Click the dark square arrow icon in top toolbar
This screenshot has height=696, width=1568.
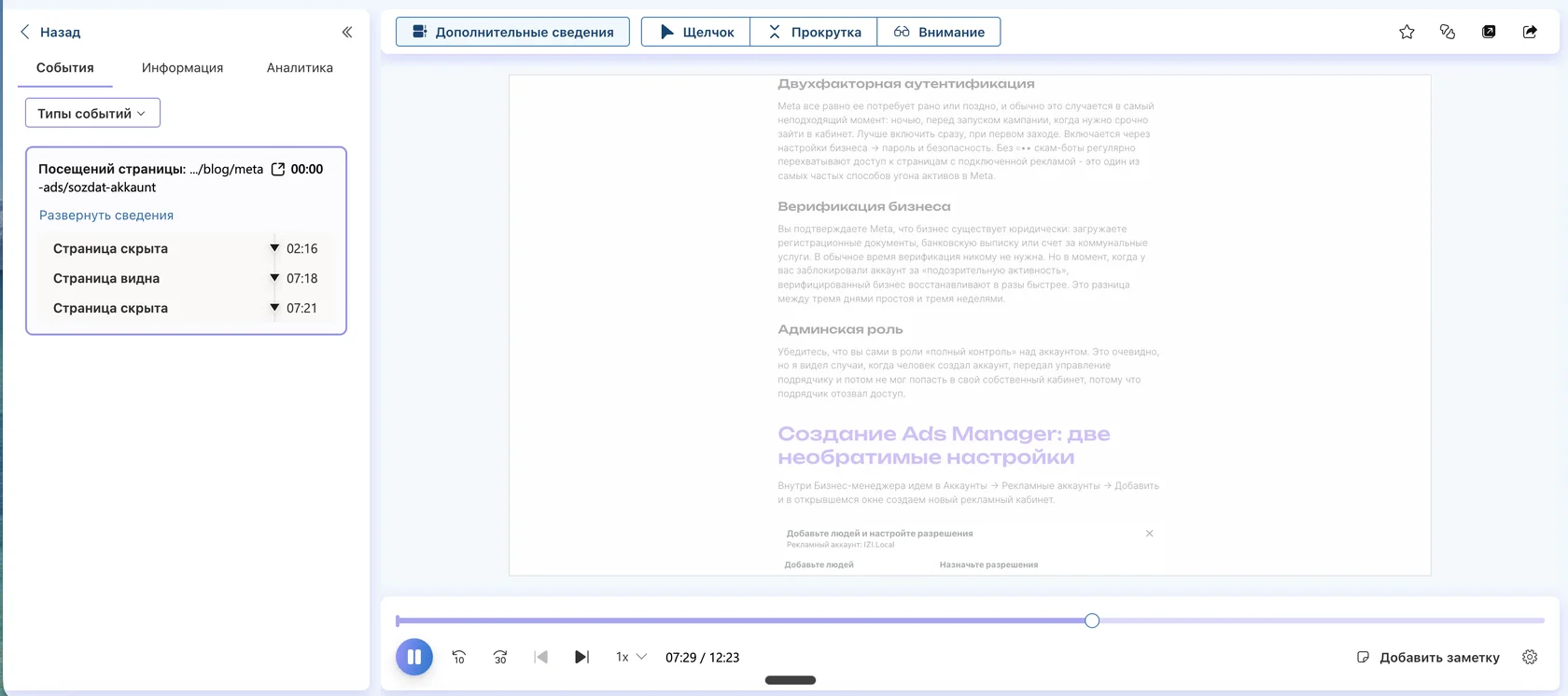[1489, 32]
